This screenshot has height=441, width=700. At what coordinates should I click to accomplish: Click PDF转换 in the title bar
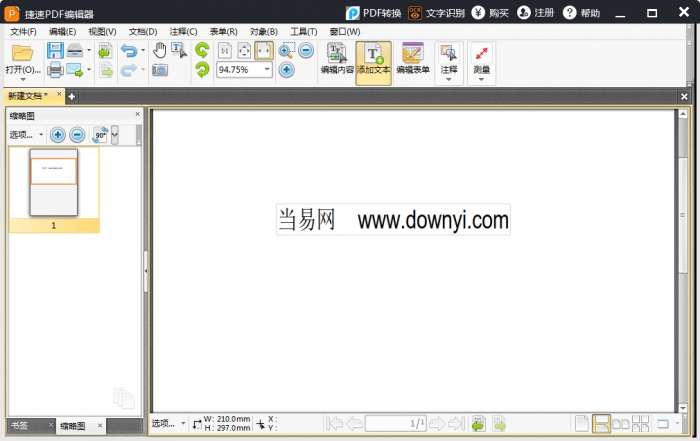[x=373, y=13]
